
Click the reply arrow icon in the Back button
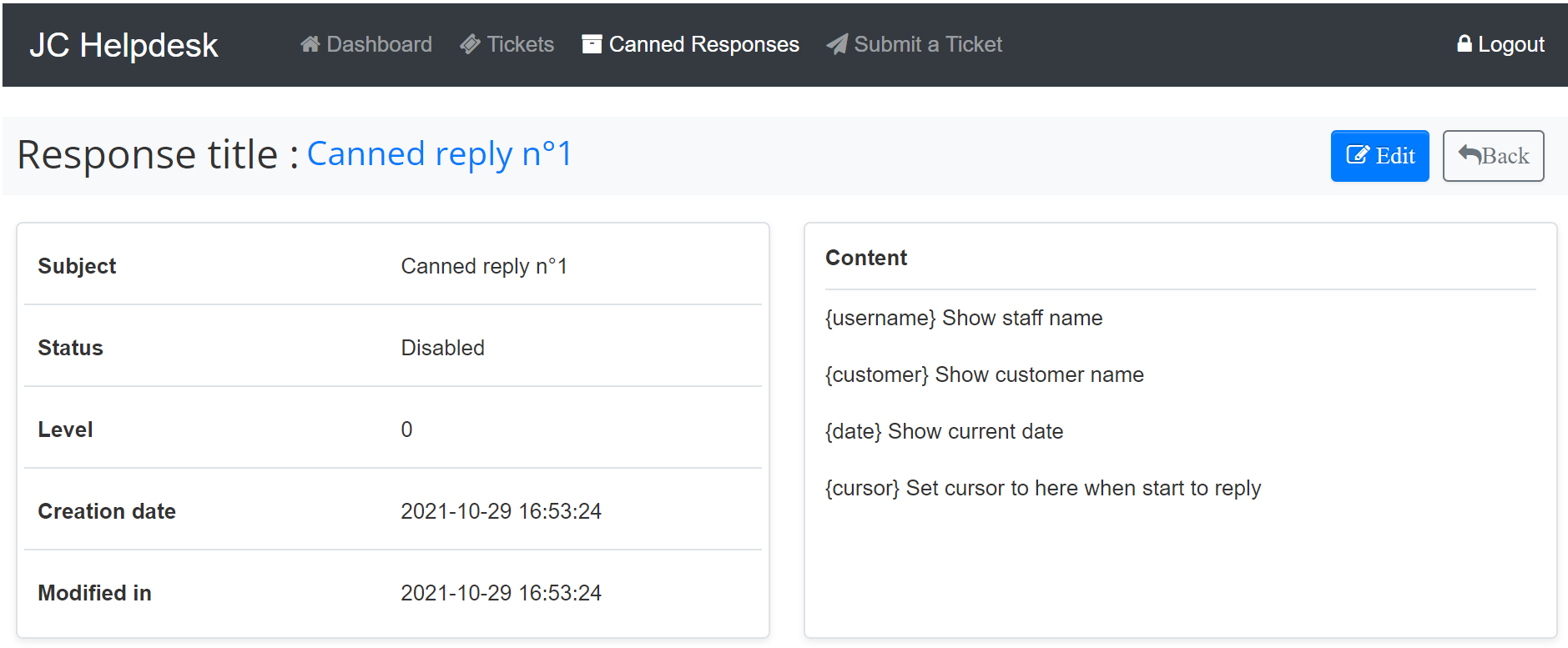click(x=1470, y=154)
